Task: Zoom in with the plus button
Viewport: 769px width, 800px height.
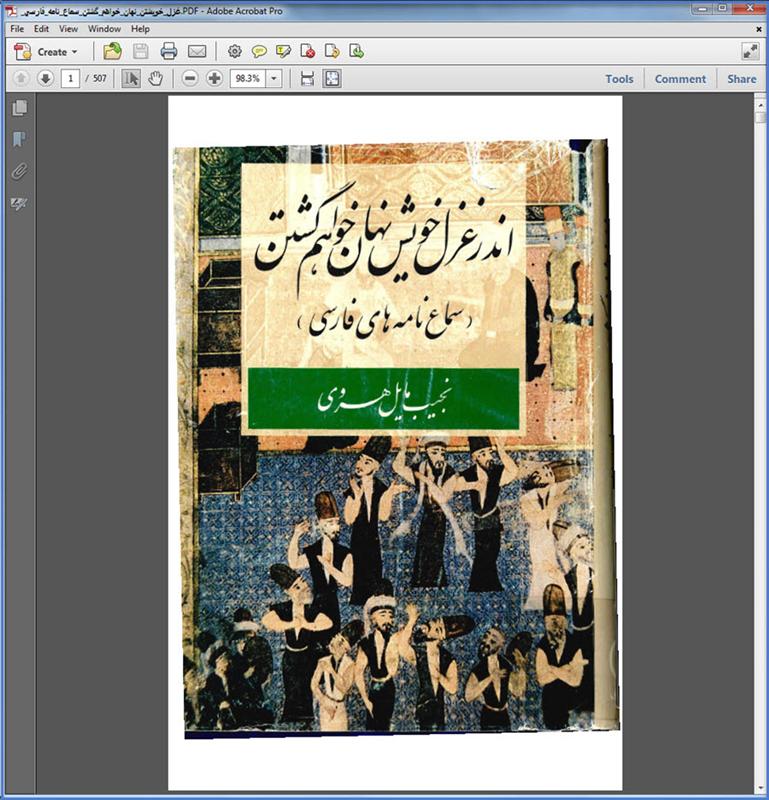Action: 214,79
